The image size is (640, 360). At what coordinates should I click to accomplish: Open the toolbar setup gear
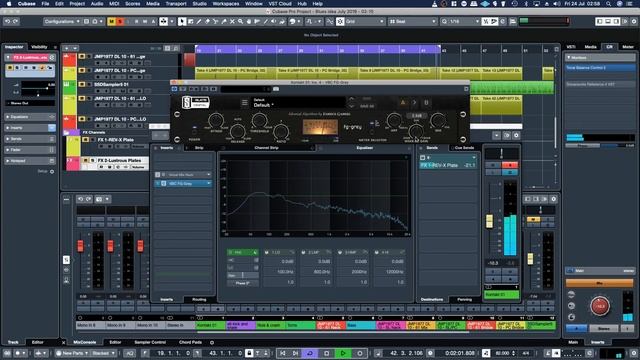tap(634, 21)
